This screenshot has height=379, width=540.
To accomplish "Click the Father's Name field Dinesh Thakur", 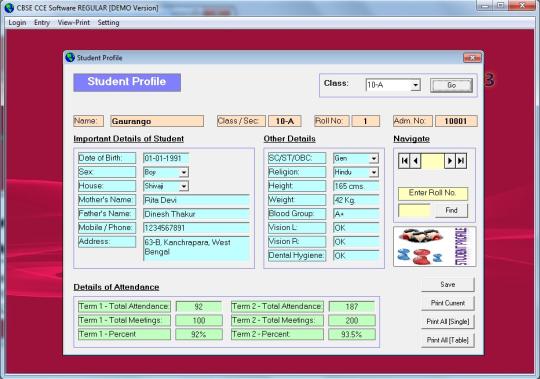I will pos(196,214).
